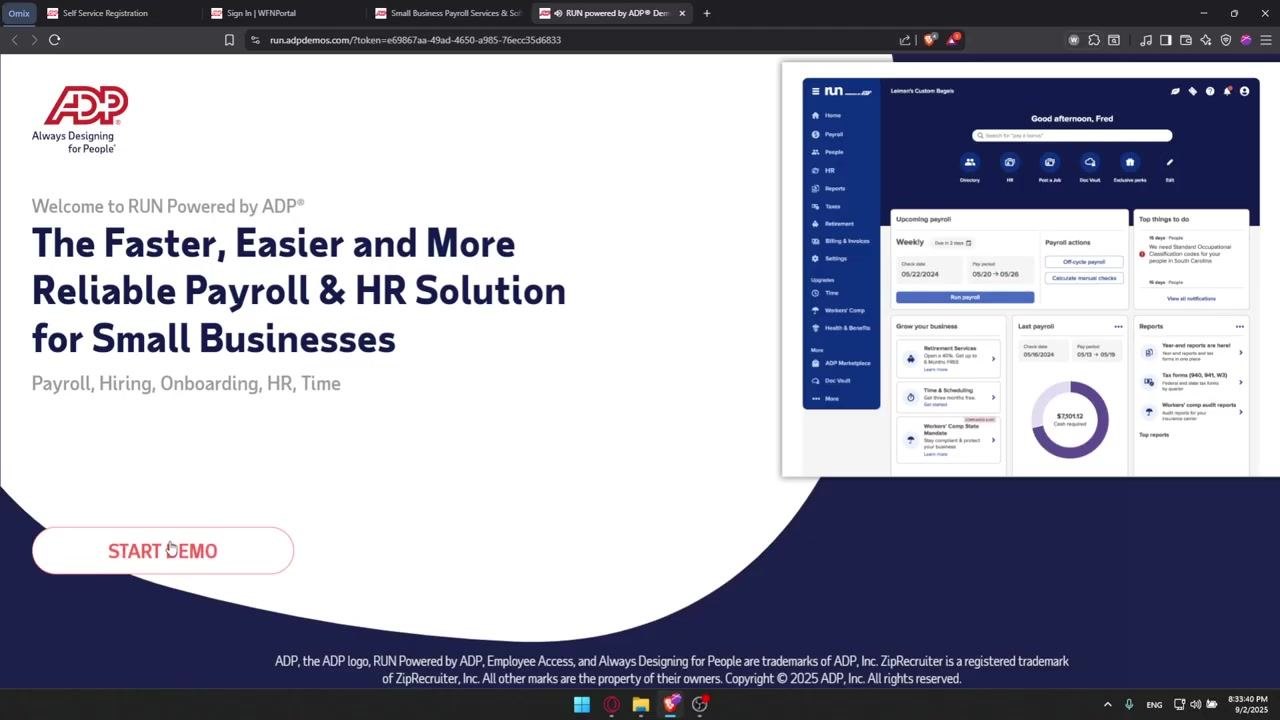Viewport: 1280px width, 720px height.
Task: Click the Brave browser taskbar icon
Action: [671, 704]
